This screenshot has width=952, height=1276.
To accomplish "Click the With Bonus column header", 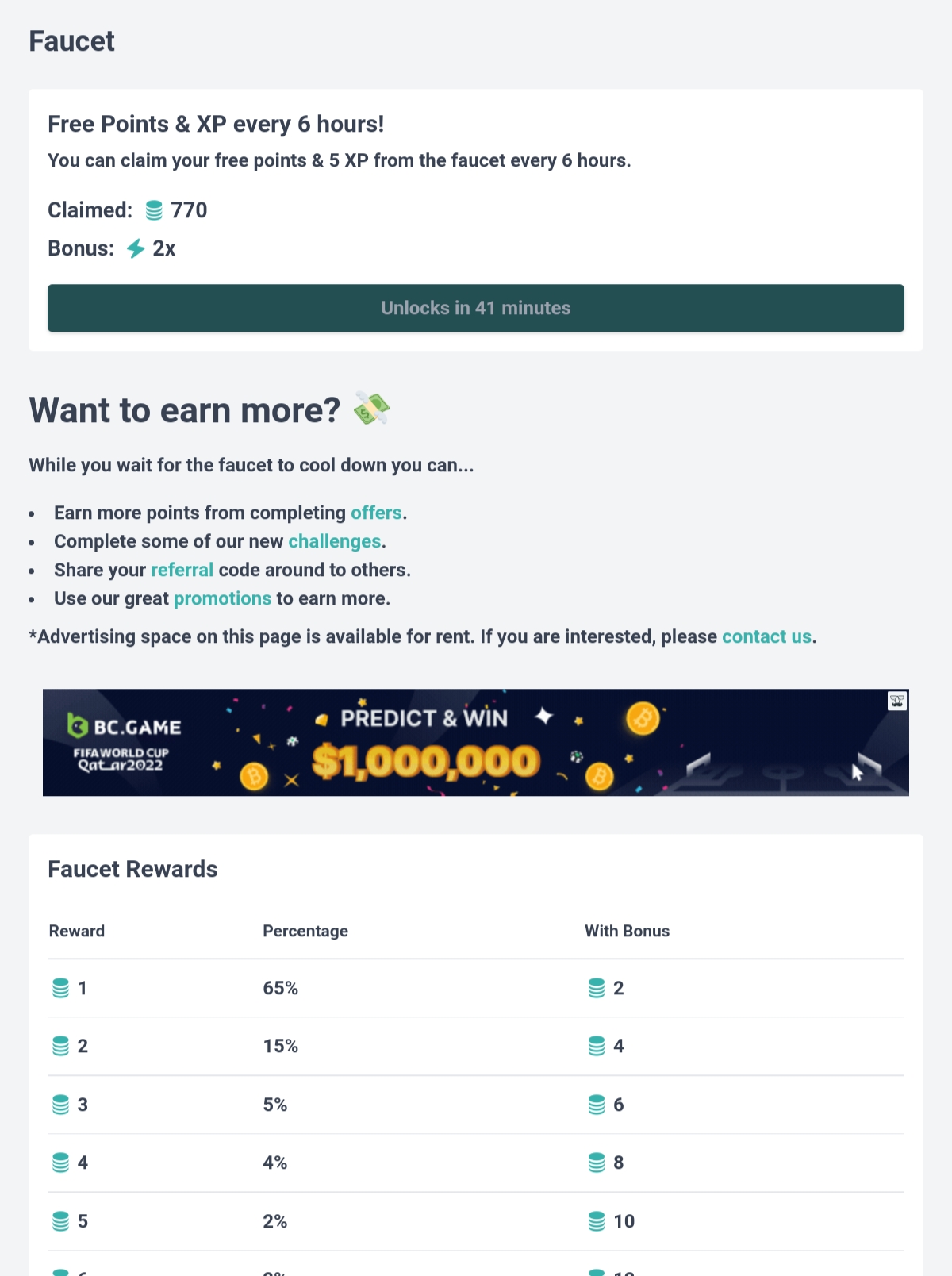I will coord(627,931).
